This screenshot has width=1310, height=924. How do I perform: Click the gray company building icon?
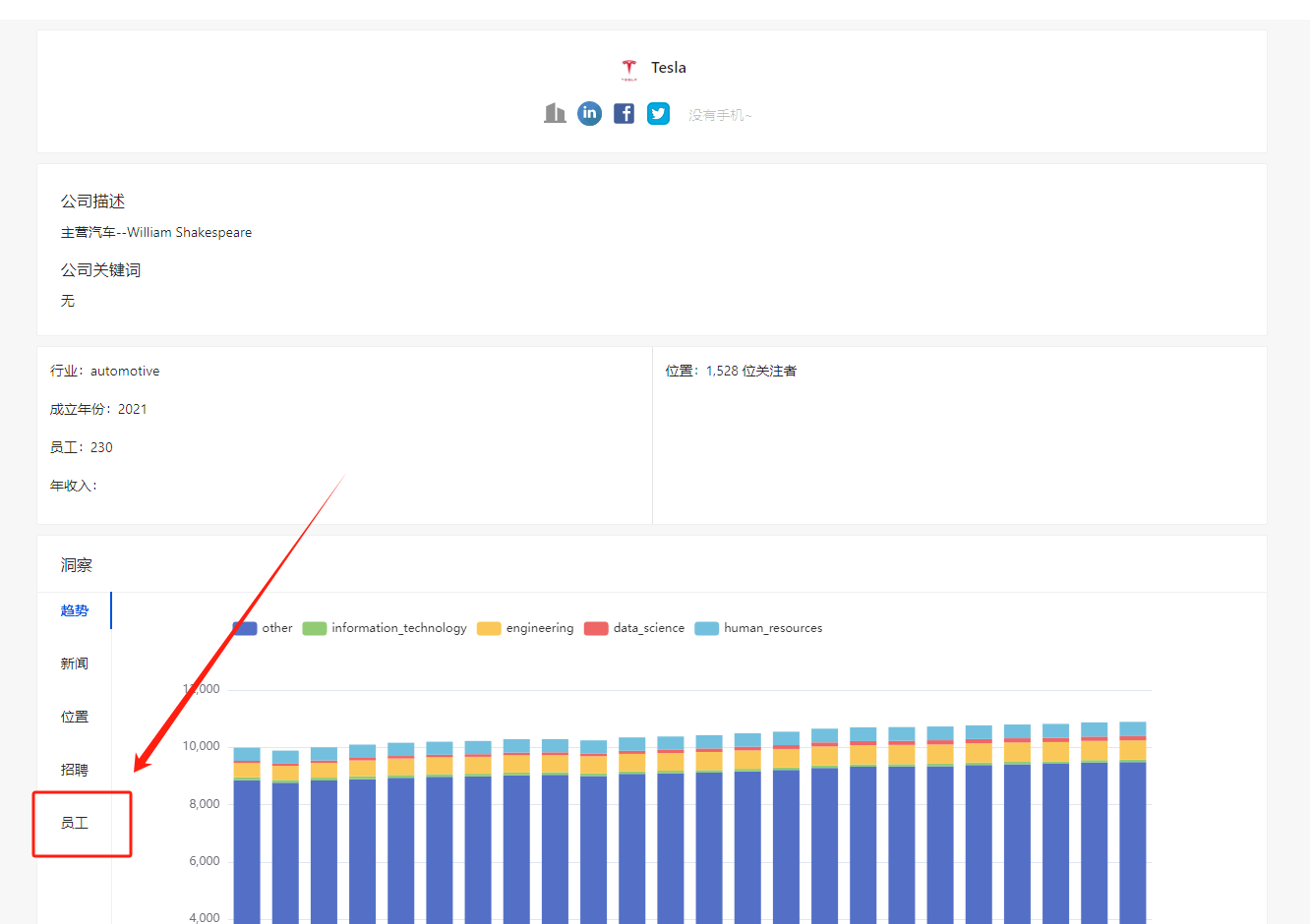coord(555,114)
